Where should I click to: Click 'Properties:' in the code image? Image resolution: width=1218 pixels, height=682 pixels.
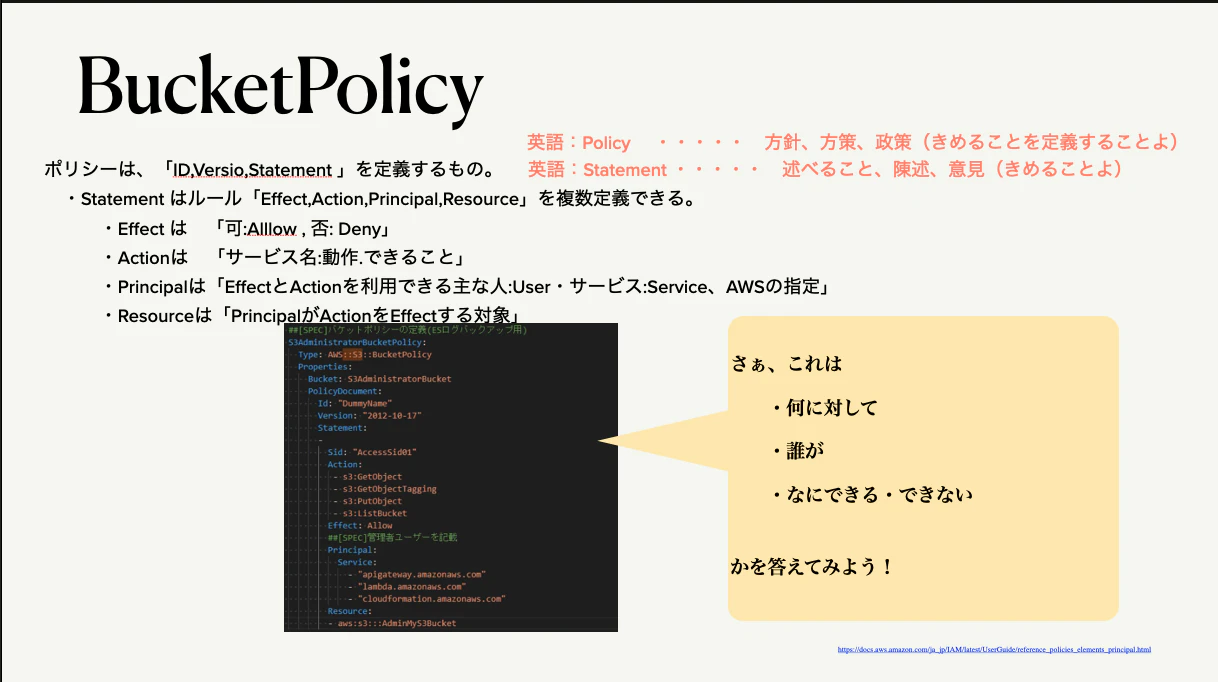(323, 367)
